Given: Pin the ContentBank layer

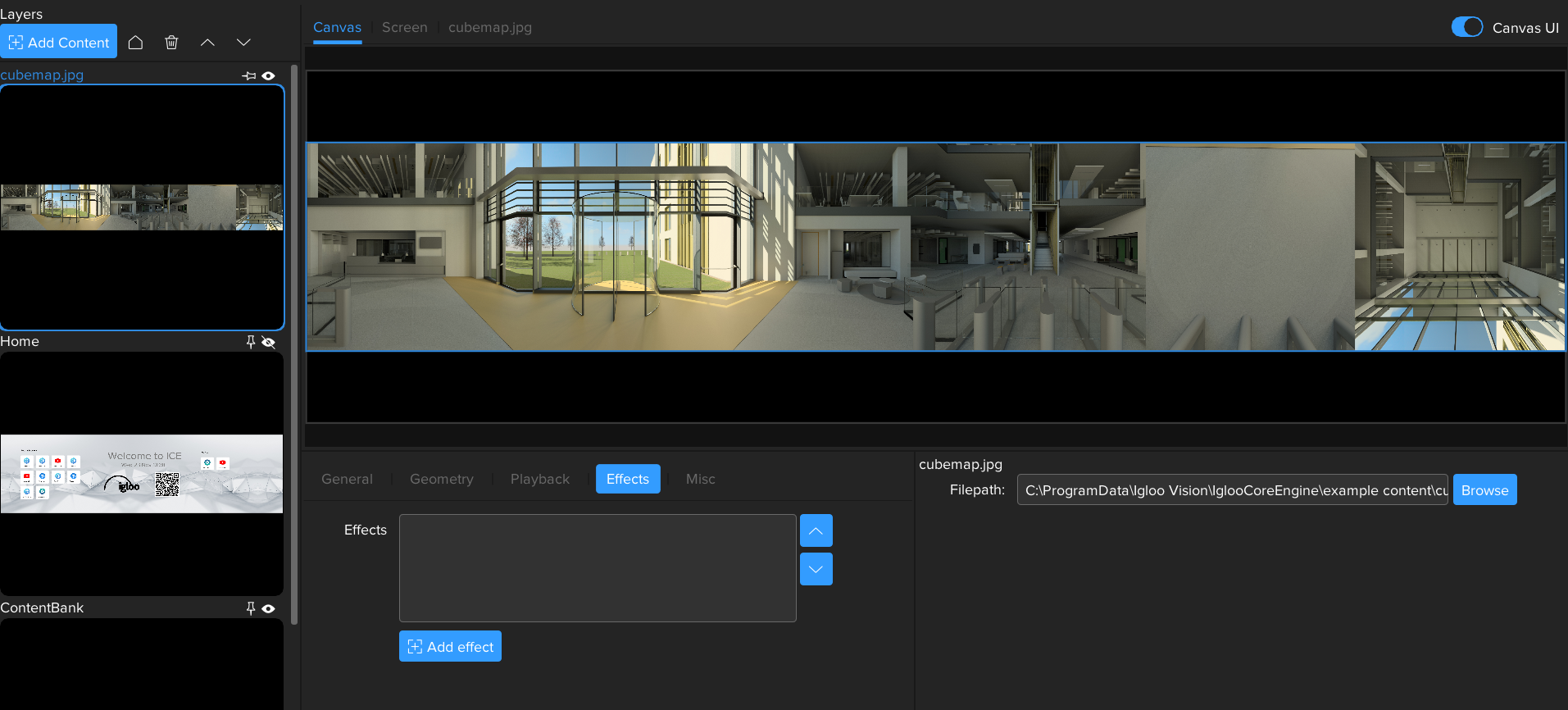Looking at the screenshot, I should click(x=251, y=608).
